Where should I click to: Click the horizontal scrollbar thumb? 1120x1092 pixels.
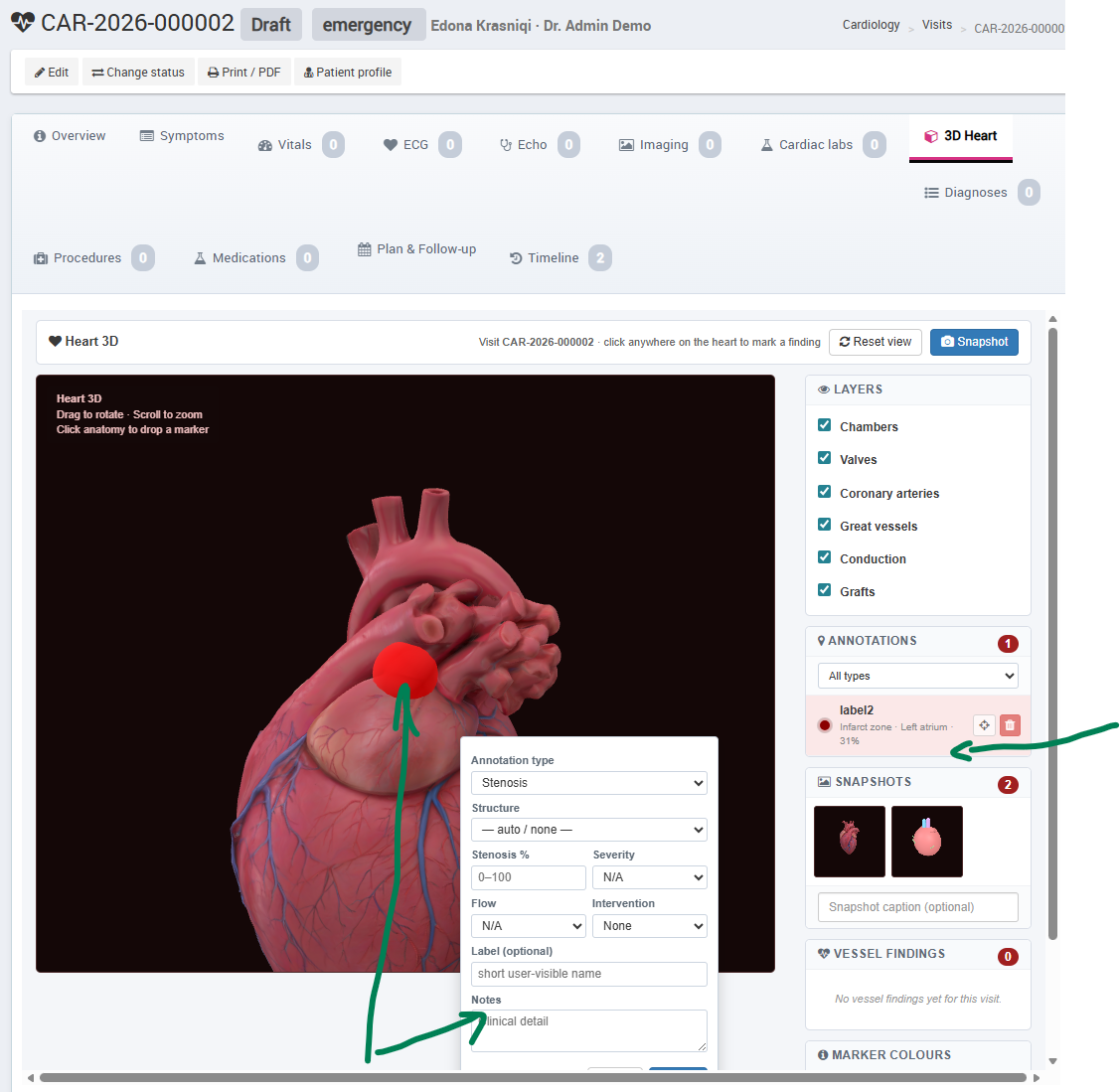point(533,1078)
